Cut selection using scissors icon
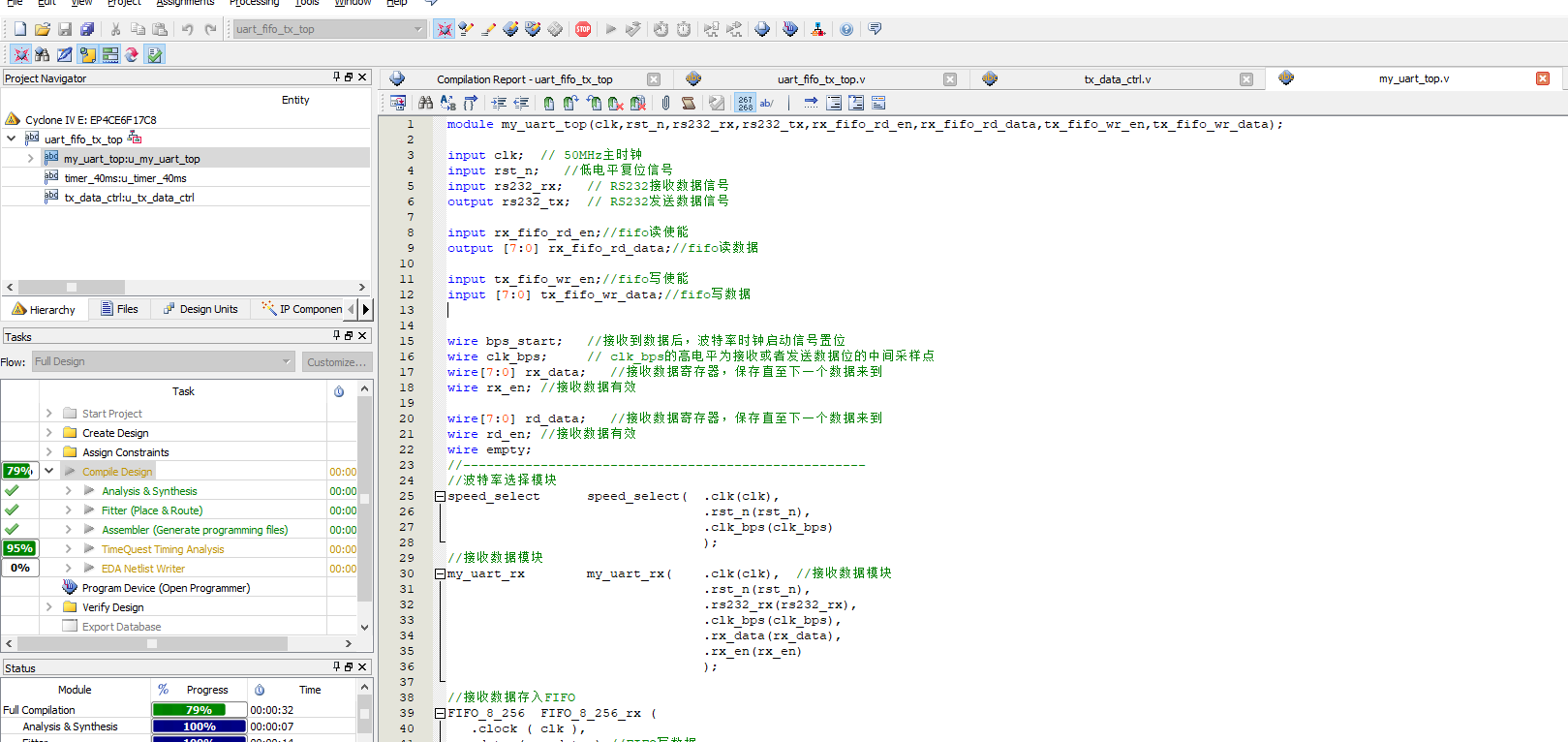 pyautogui.click(x=115, y=29)
